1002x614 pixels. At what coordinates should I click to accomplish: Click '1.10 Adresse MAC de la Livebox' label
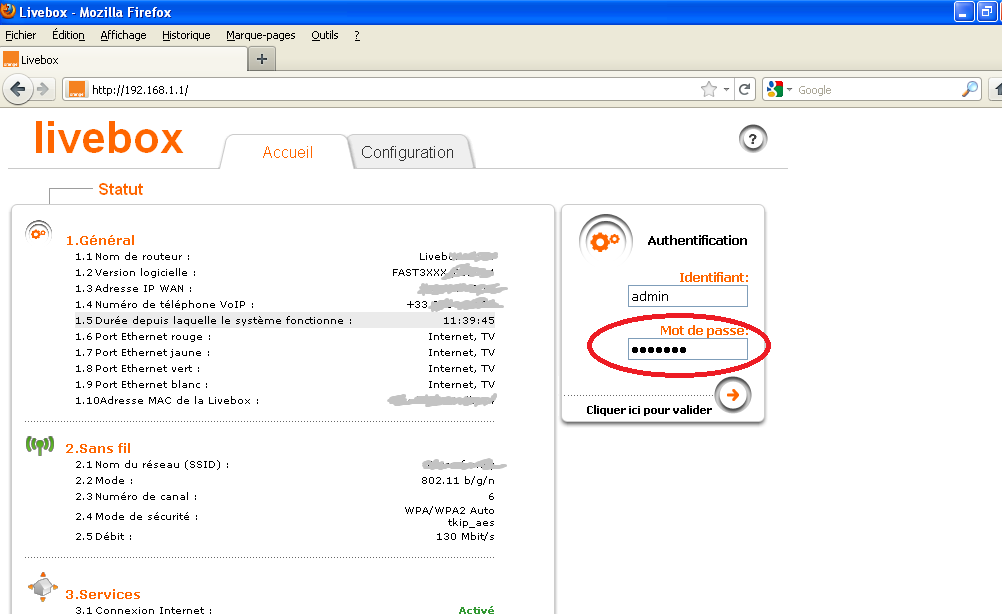(167, 401)
